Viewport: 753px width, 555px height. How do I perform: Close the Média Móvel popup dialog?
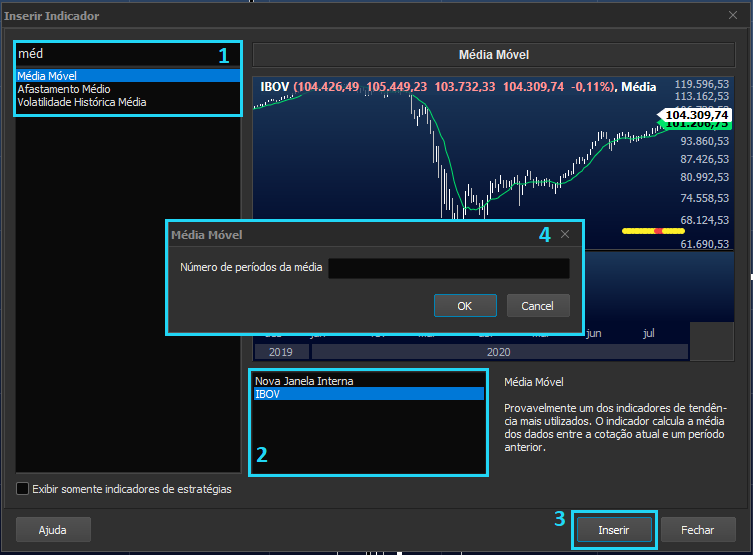pyautogui.click(x=565, y=234)
